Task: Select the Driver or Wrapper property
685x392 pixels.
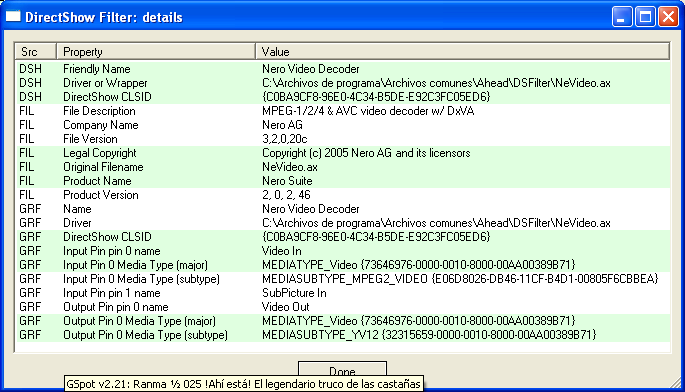Action: click(105, 83)
